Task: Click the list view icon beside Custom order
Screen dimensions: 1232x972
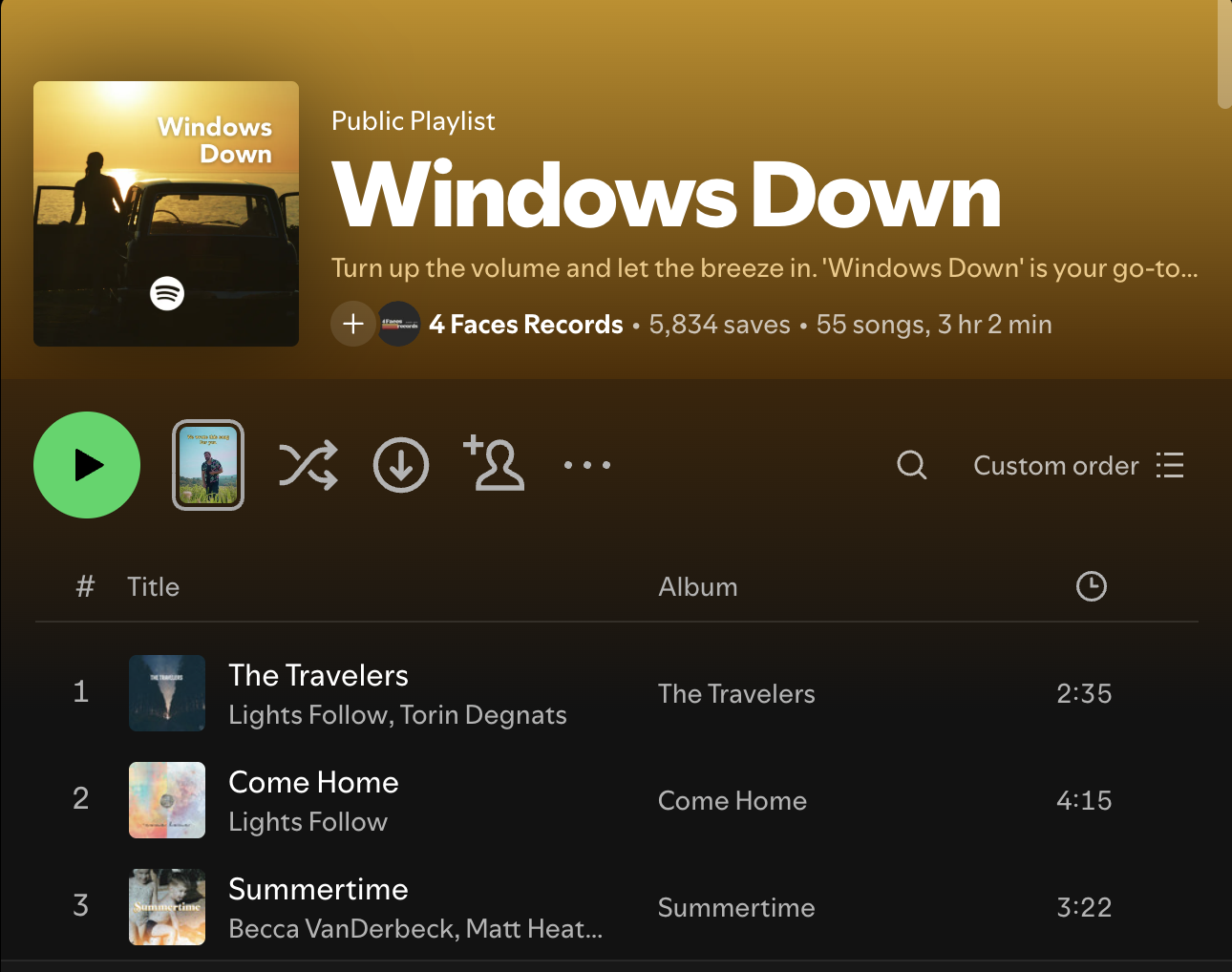Action: click(1170, 465)
